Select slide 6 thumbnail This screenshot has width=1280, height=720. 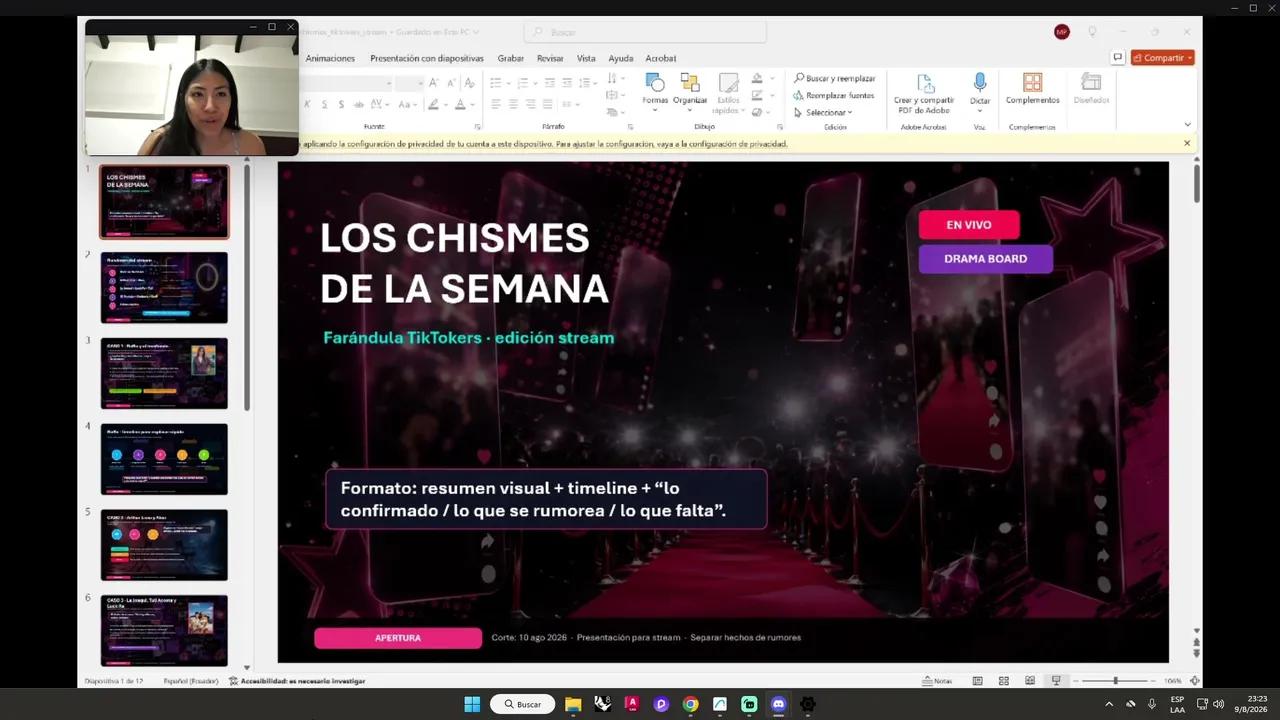164,631
